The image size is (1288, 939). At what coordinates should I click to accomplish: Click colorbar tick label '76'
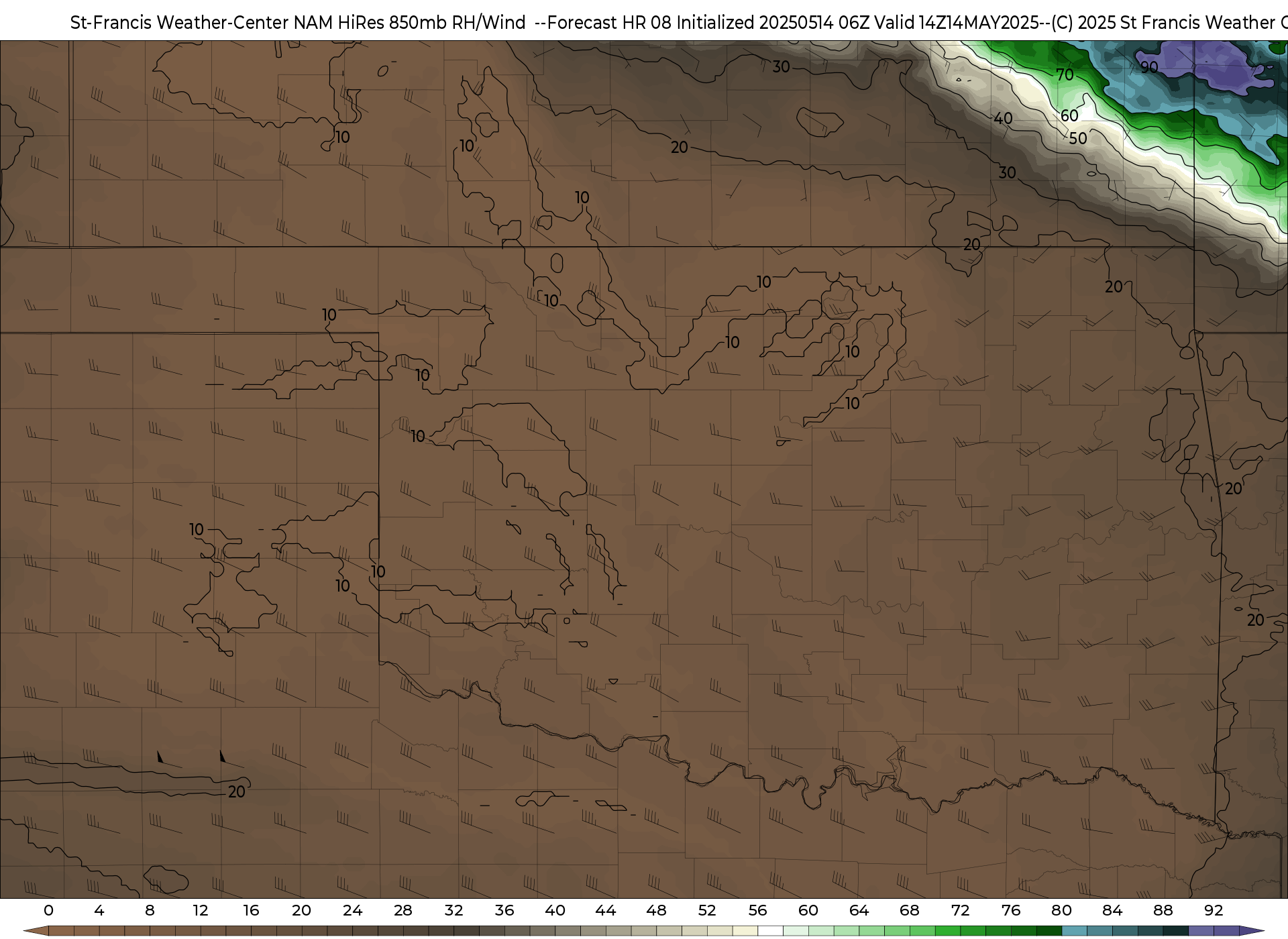(1010, 910)
